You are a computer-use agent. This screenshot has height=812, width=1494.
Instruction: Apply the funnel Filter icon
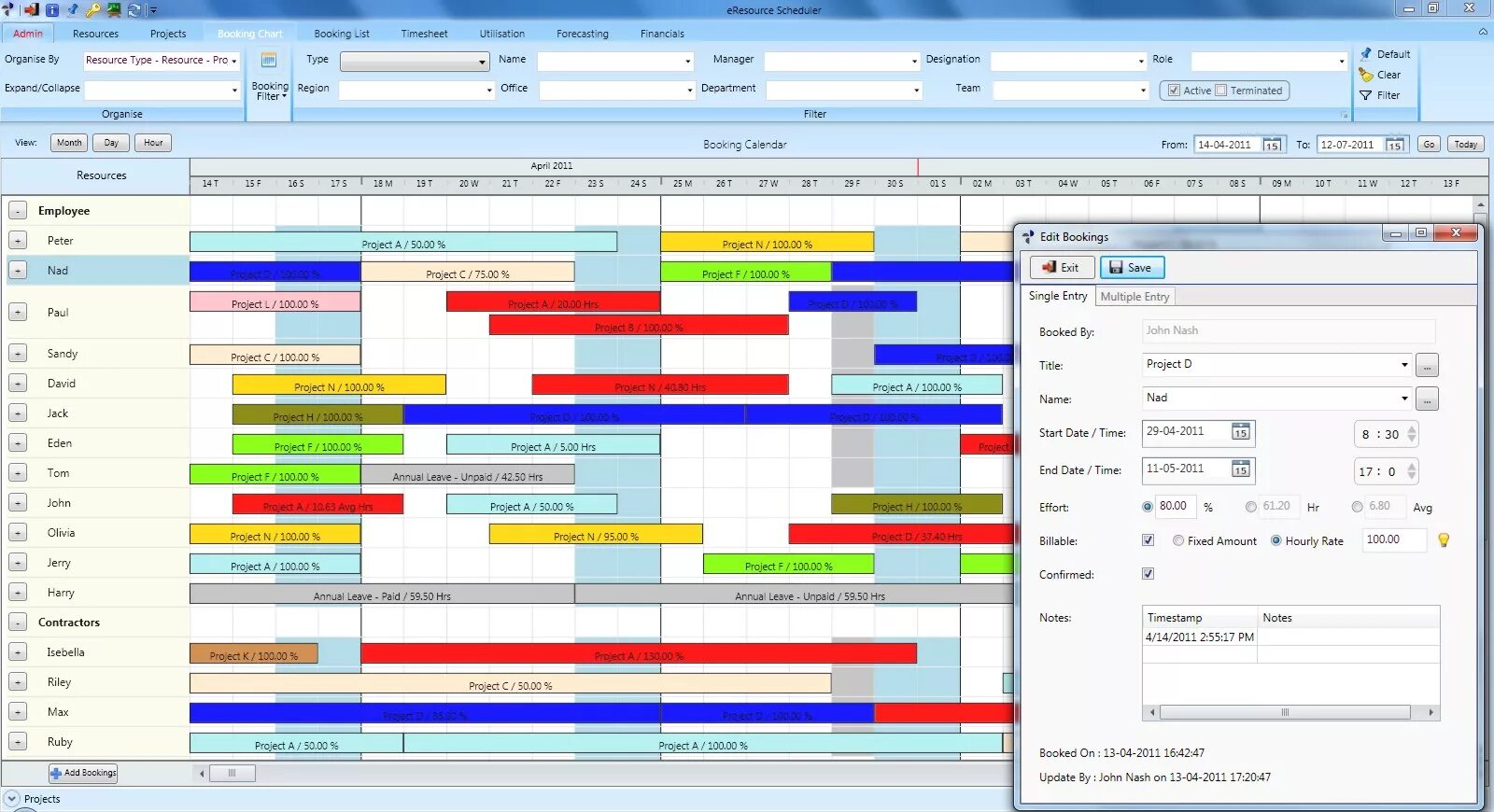1366,95
